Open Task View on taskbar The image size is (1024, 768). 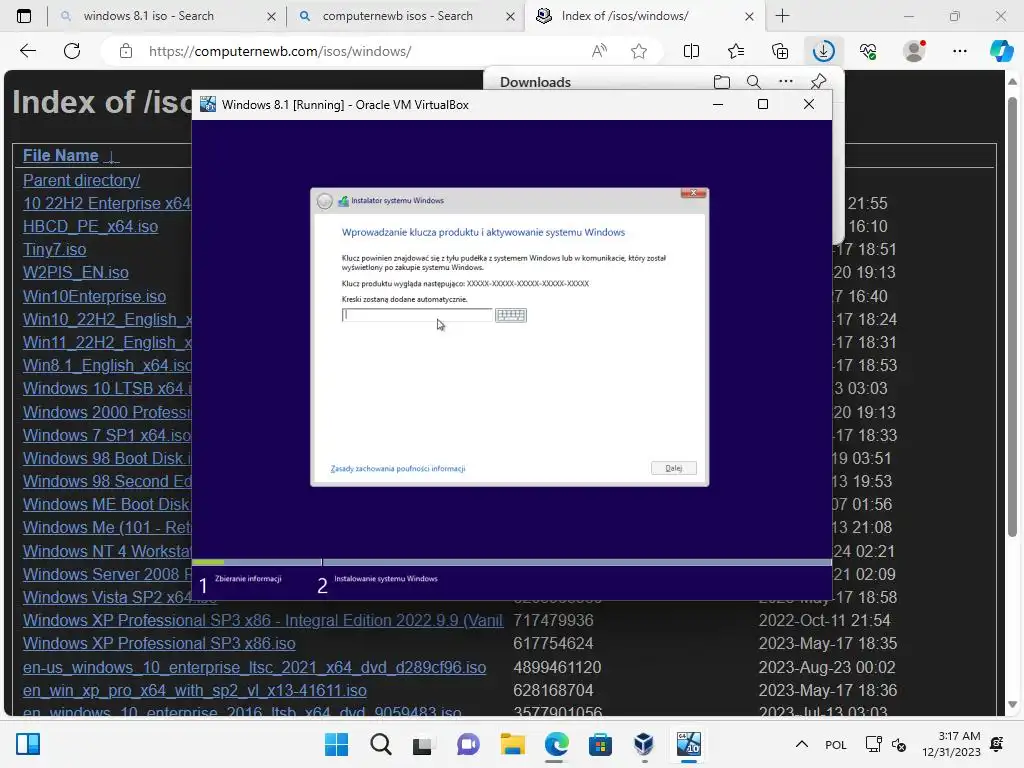pyautogui.click(x=423, y=744)
